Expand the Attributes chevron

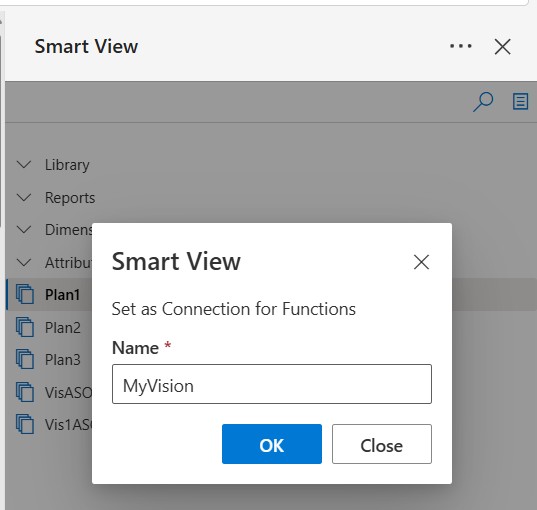click(x=24, y=263)
